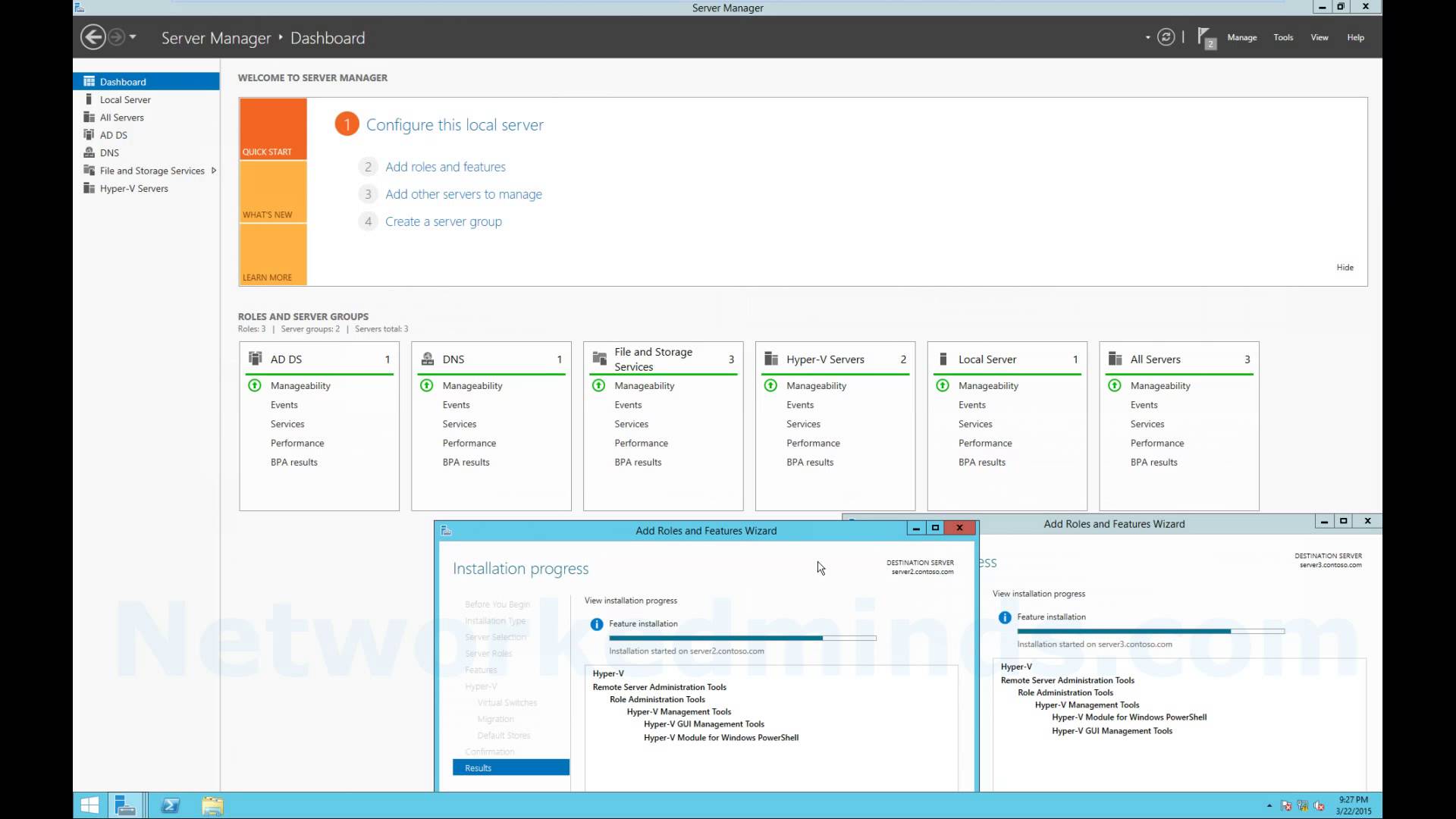Click Hyper-V Servers Manageability status icon
This screenshot has width=1456, height=819.
click(x=770, y=385)
